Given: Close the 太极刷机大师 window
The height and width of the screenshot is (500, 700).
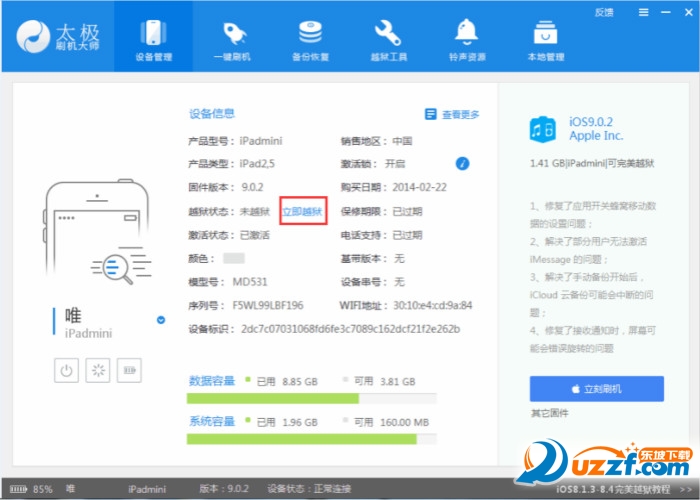Looking at the screenshot, I should click(689, 12).
